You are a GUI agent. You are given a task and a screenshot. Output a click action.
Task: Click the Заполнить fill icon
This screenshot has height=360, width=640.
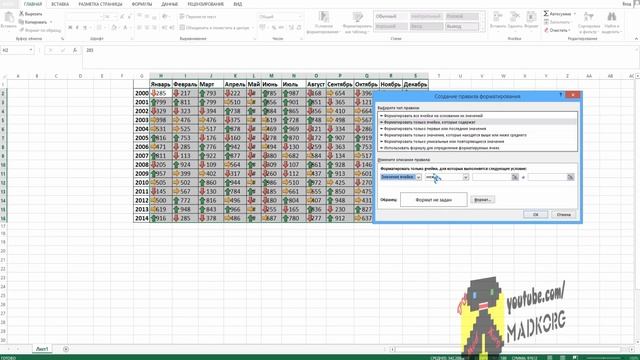tap(546, 22)
